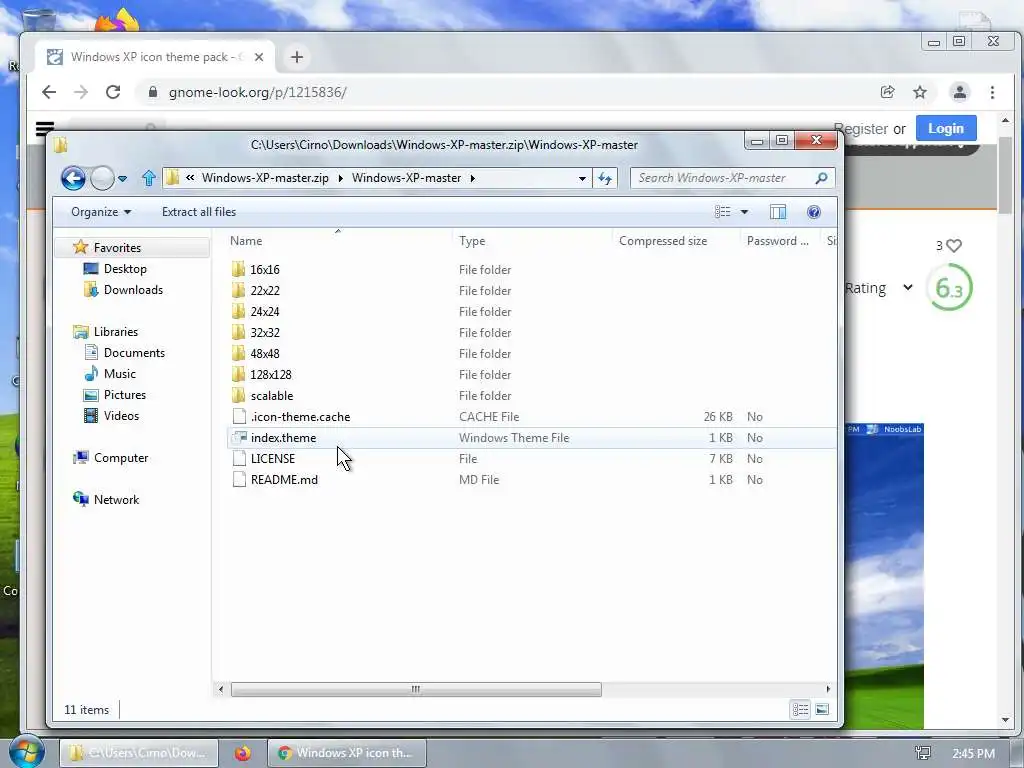Go back in Chrome browser
Viewport: 1024px width, 768px height.
[49, 92]
